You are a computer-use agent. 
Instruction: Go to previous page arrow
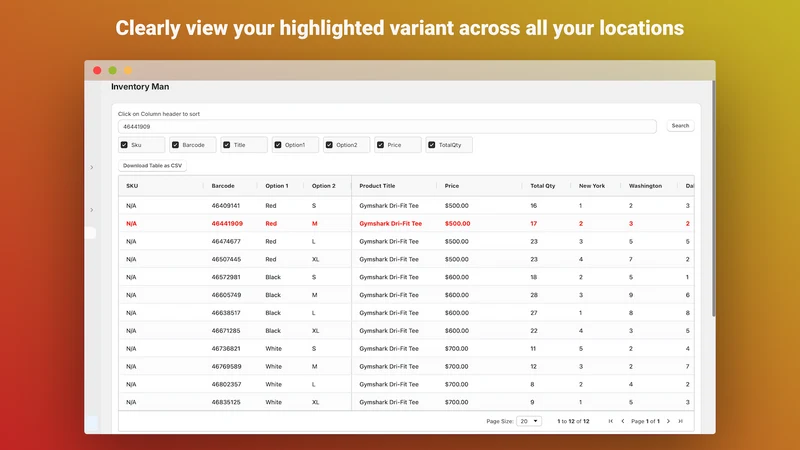(622, 421)
